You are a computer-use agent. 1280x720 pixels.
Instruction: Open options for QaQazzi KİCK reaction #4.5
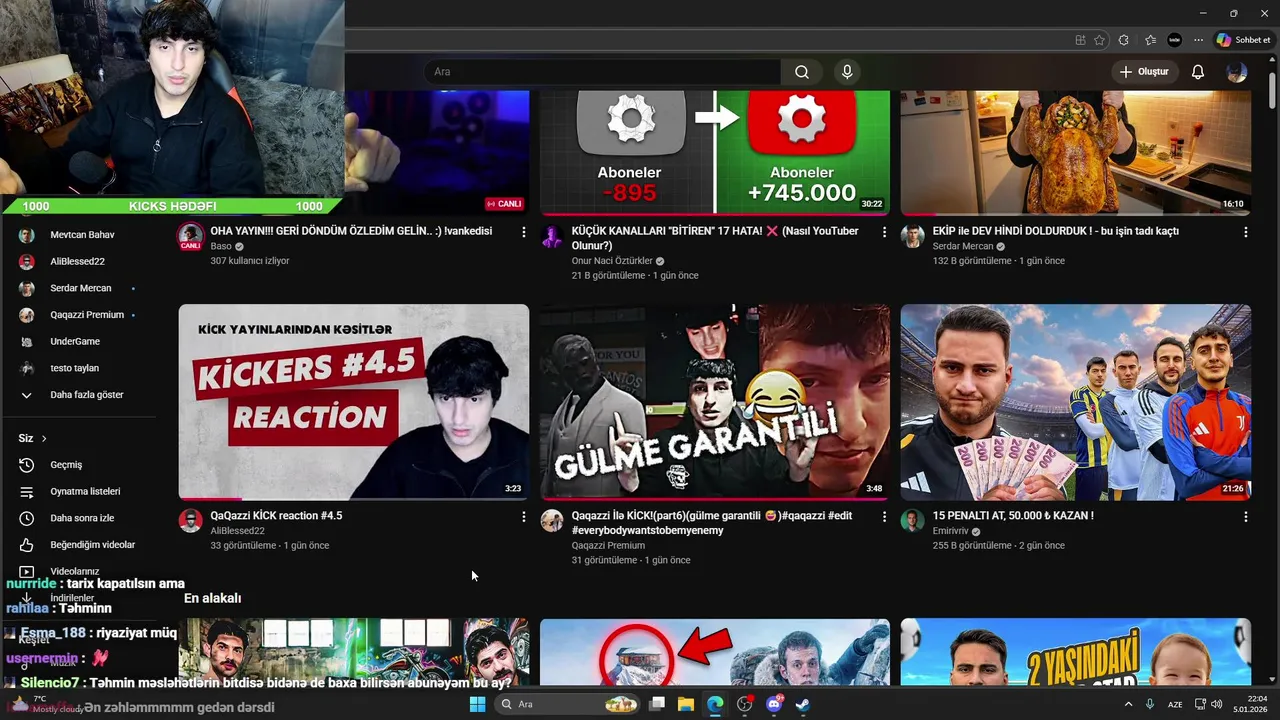(523, 517)
